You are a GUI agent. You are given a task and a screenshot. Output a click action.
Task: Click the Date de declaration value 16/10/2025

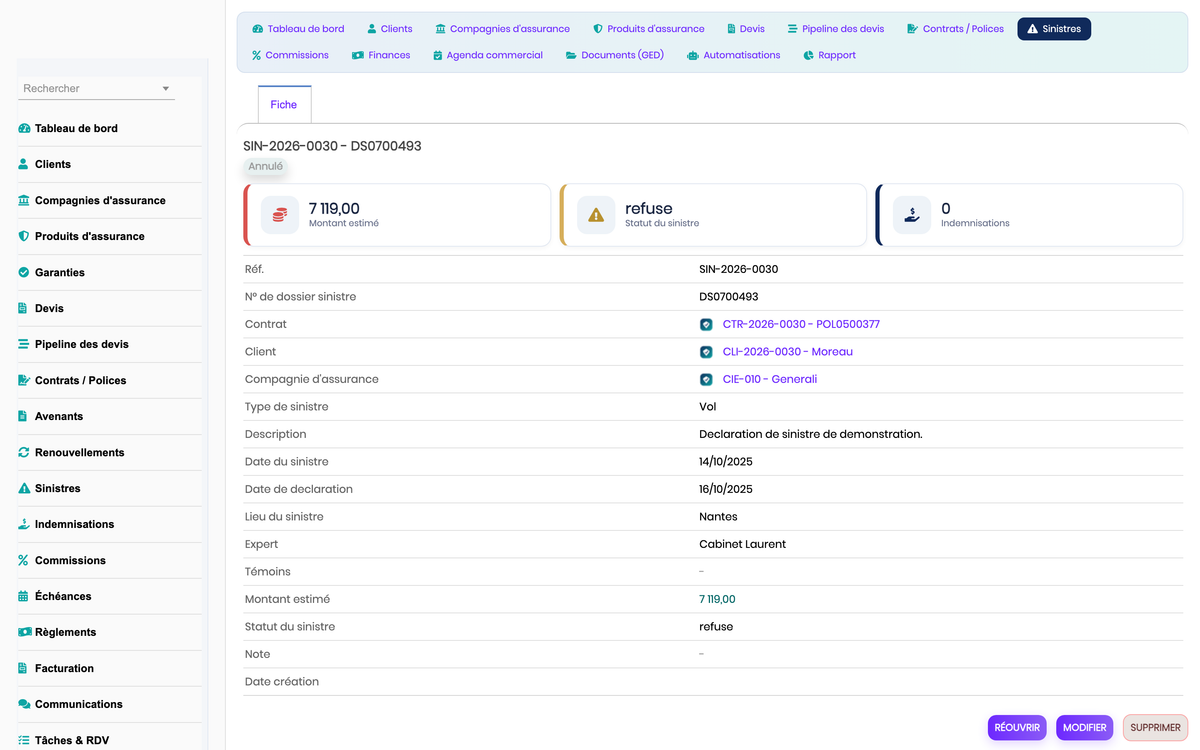[x=726, y=489]
